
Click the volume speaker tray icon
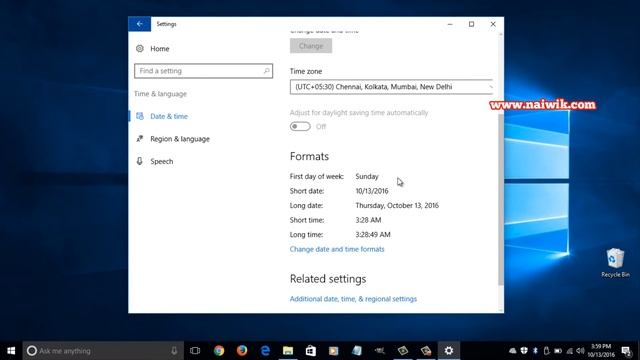(580, 351)
